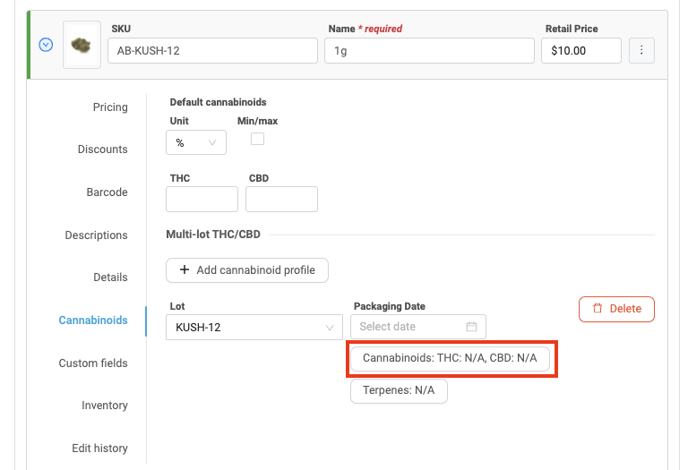Expand the Lot KUSH-12 dropdown
The width and height of the screenshot is (688, 470).
[255, 327]
